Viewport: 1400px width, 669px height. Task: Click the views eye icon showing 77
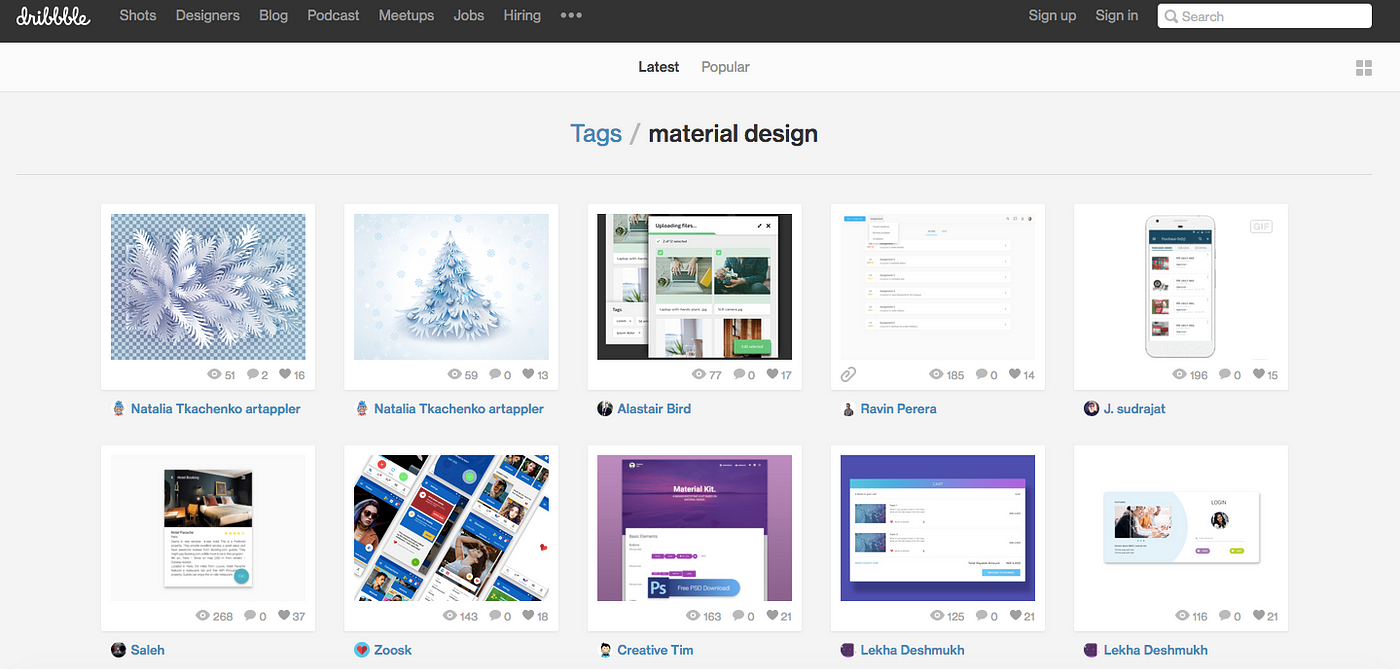click(700, 375)
